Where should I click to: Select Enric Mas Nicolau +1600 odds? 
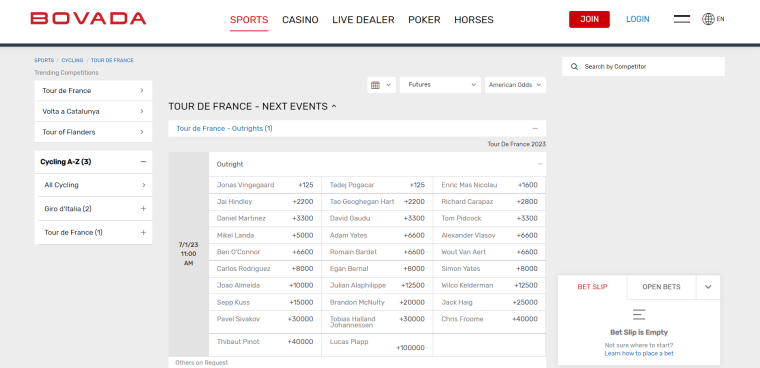click(x=489, y=185)
